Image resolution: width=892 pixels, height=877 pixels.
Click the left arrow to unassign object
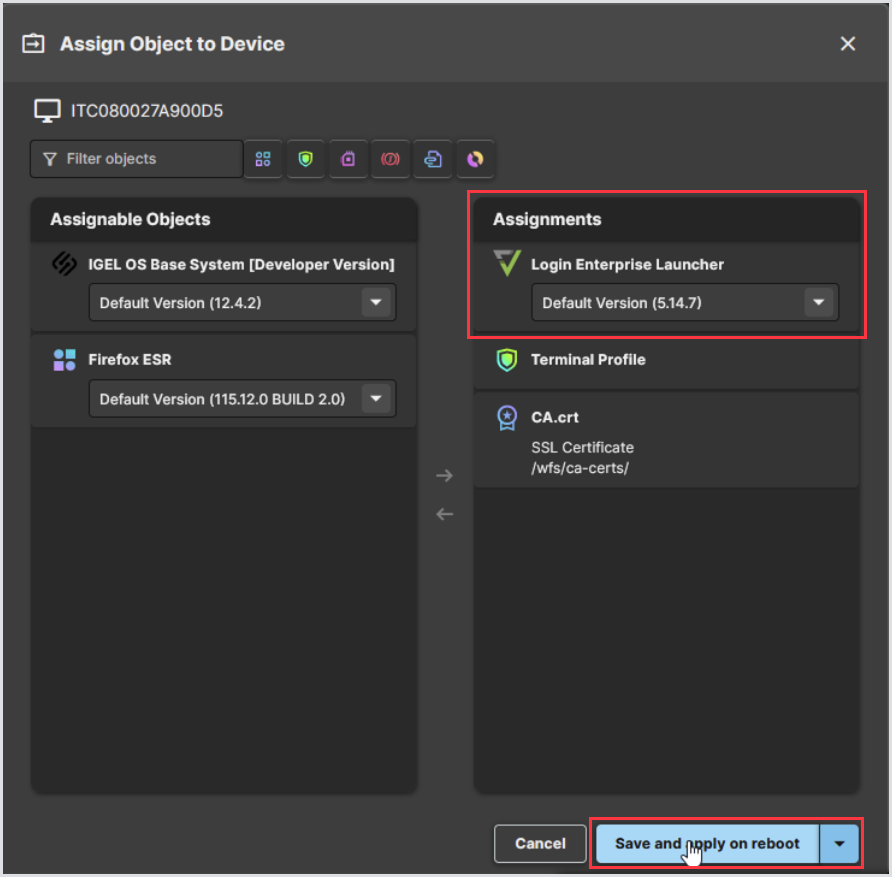point(445,514)
